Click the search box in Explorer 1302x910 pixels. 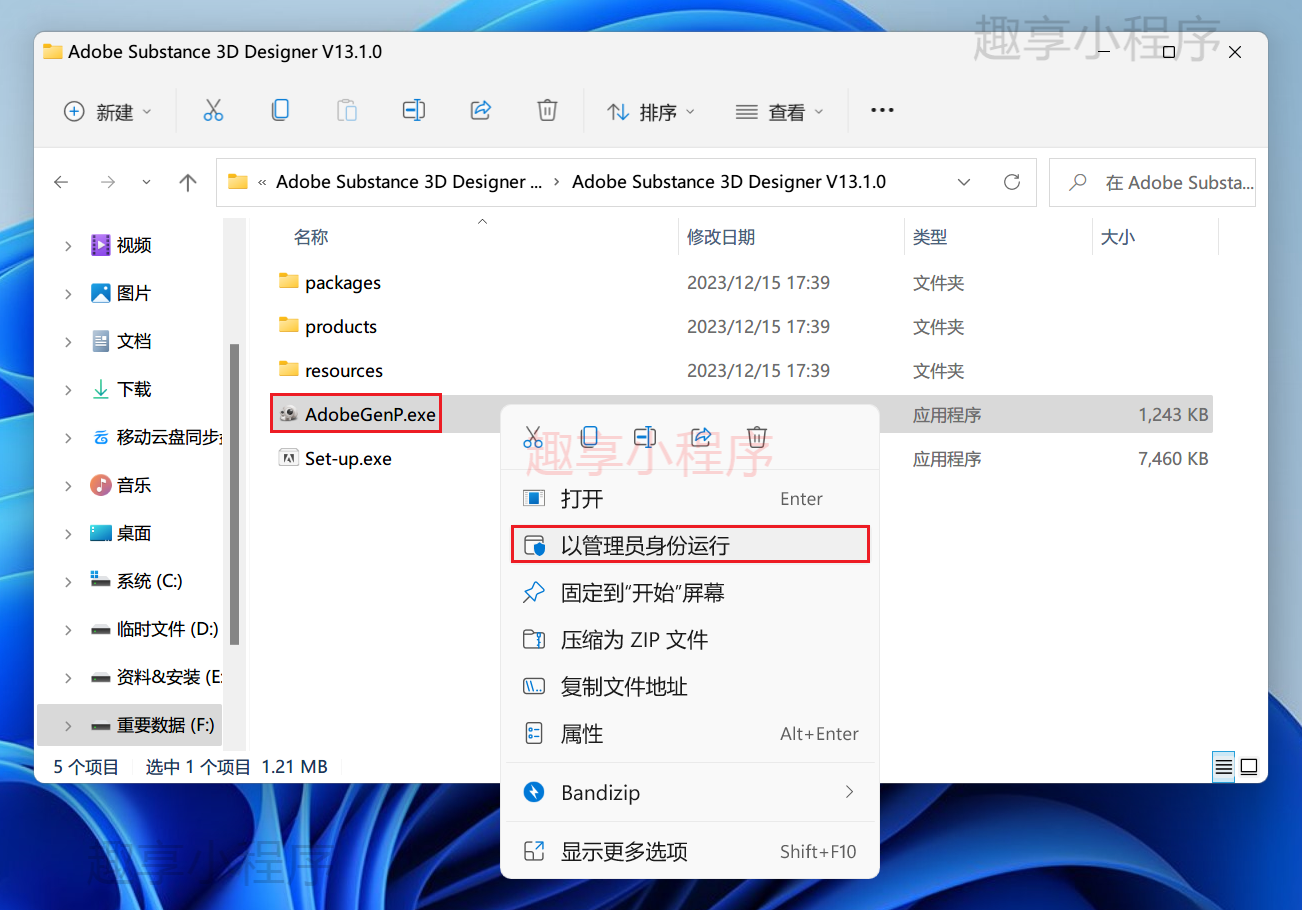tap(1152, 182)
